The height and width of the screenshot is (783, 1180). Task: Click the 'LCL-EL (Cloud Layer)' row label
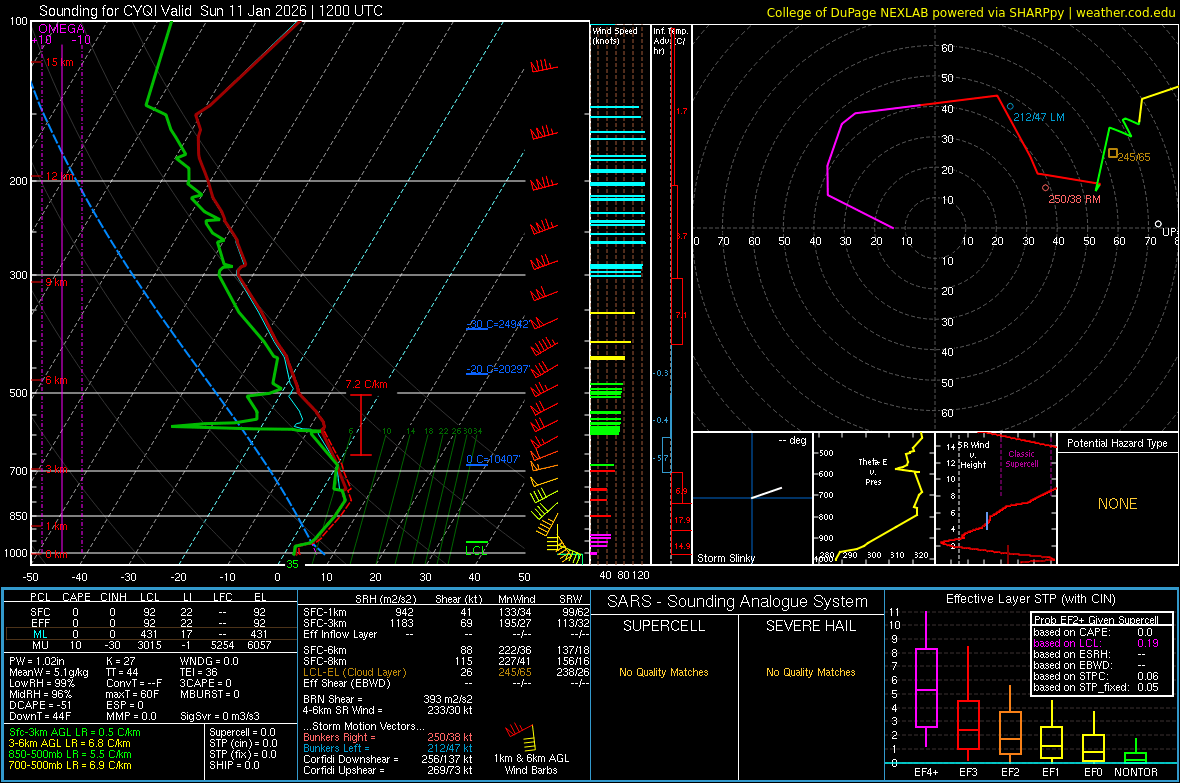pyautogui.click(x=354, y=672)
